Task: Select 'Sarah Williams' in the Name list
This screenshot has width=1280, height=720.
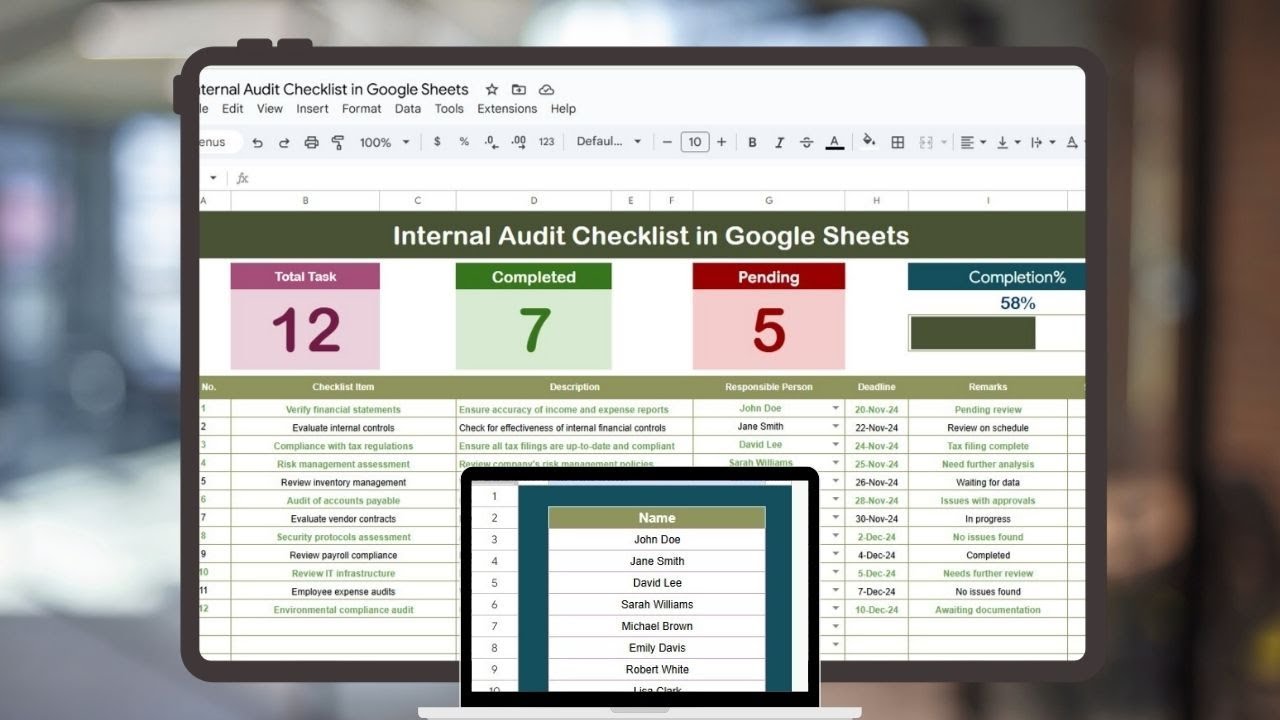Action: (657, 604)
